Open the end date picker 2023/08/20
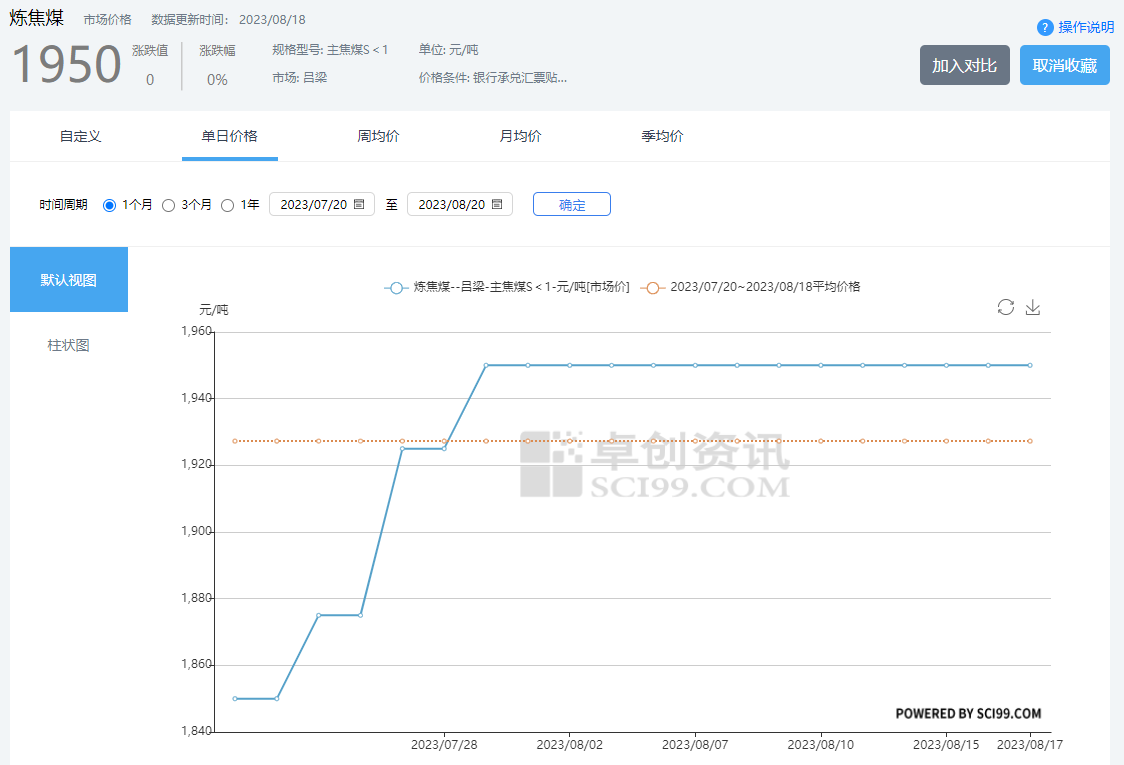Image resolution: width=1124 pixels, height=765 pixels. (x=451, y=204)
